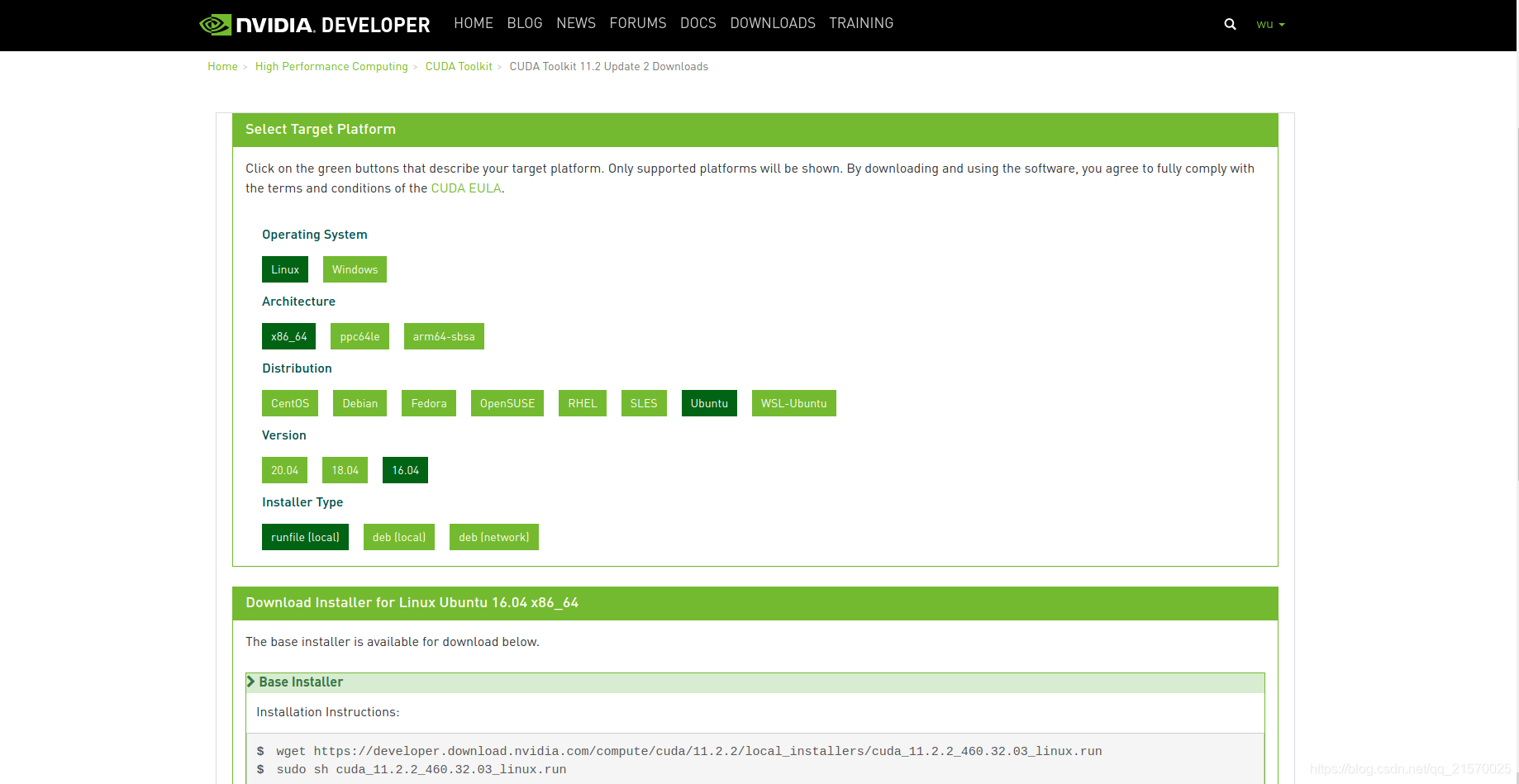Open the search magnifier icon
Screen dimensions: 1519x784
click(1230, 24)
